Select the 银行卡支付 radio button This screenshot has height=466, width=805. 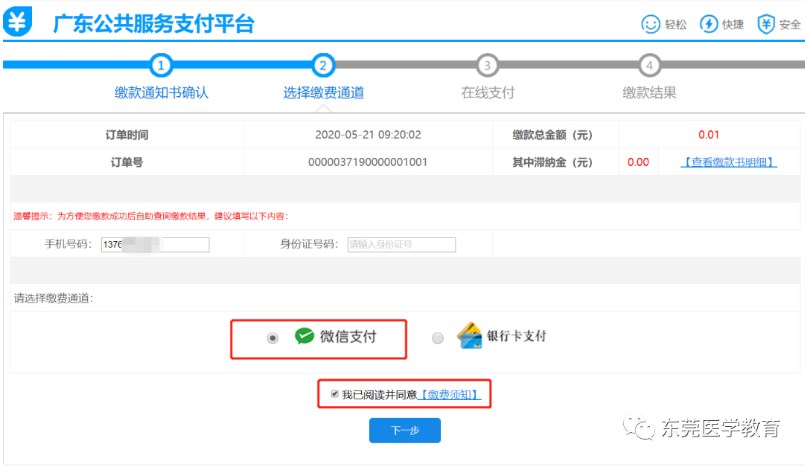point(437,339)
